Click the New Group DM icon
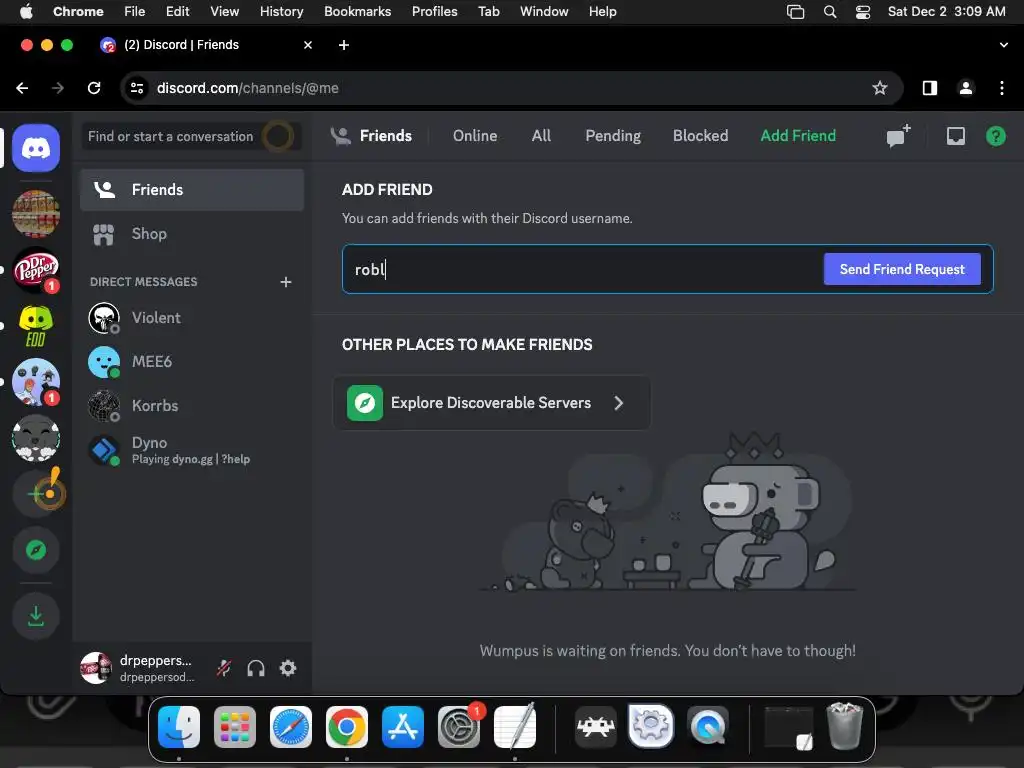 [898, 136]
